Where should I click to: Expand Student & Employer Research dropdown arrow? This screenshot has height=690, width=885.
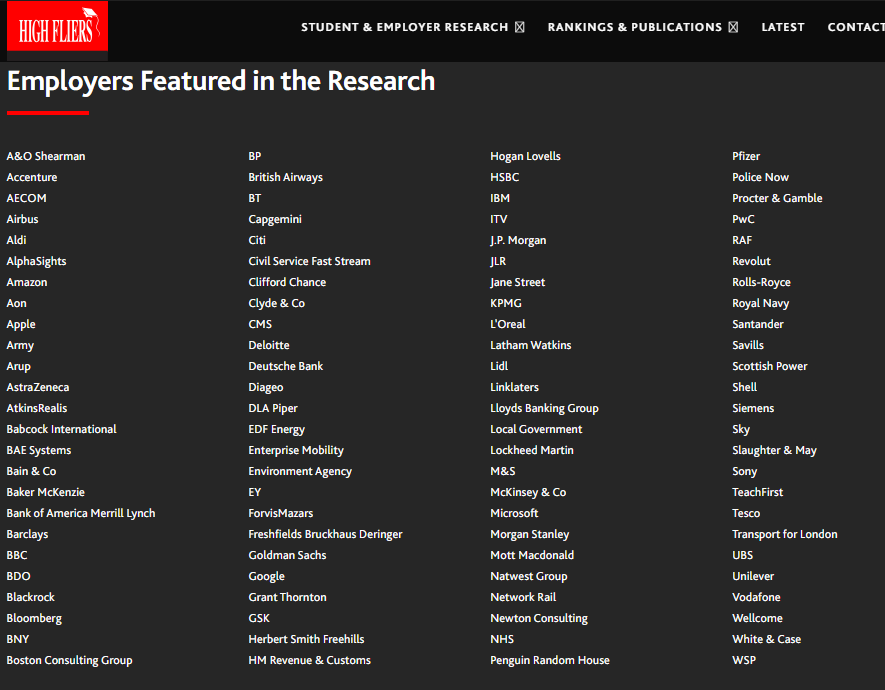(520, 27)
